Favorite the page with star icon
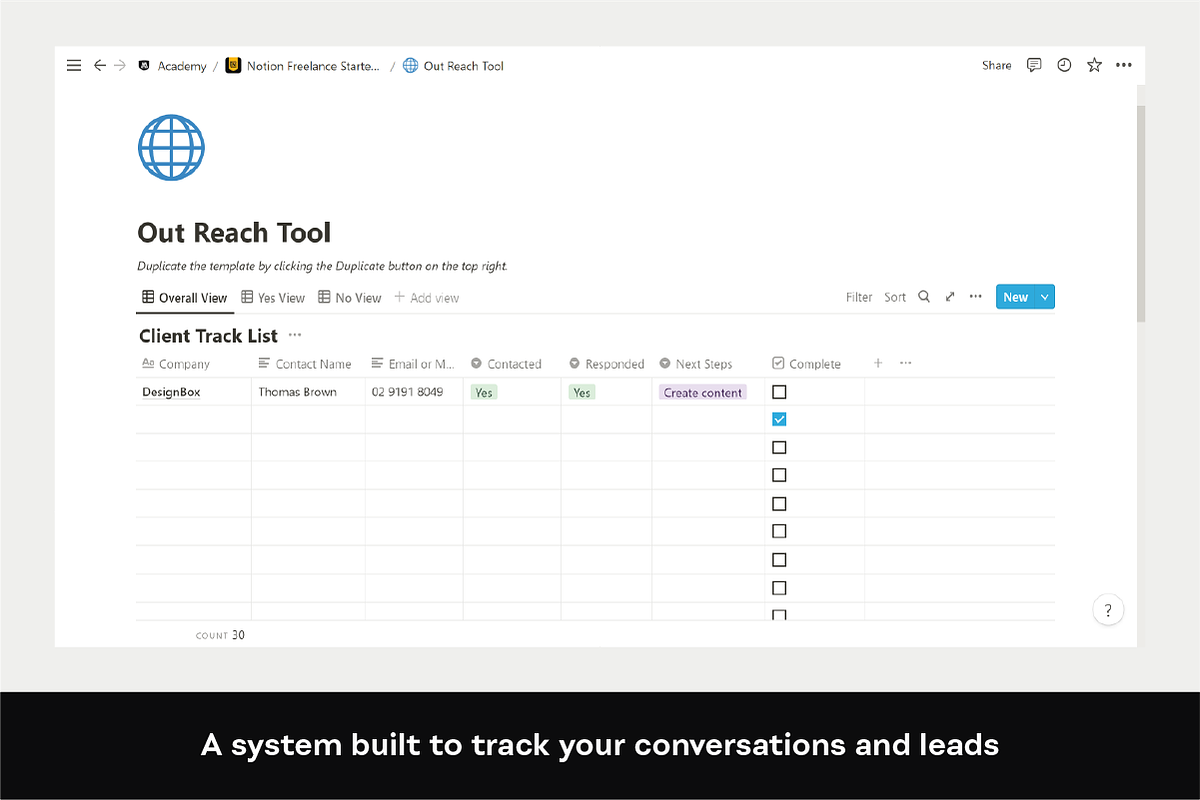 tap(1094, 65)
